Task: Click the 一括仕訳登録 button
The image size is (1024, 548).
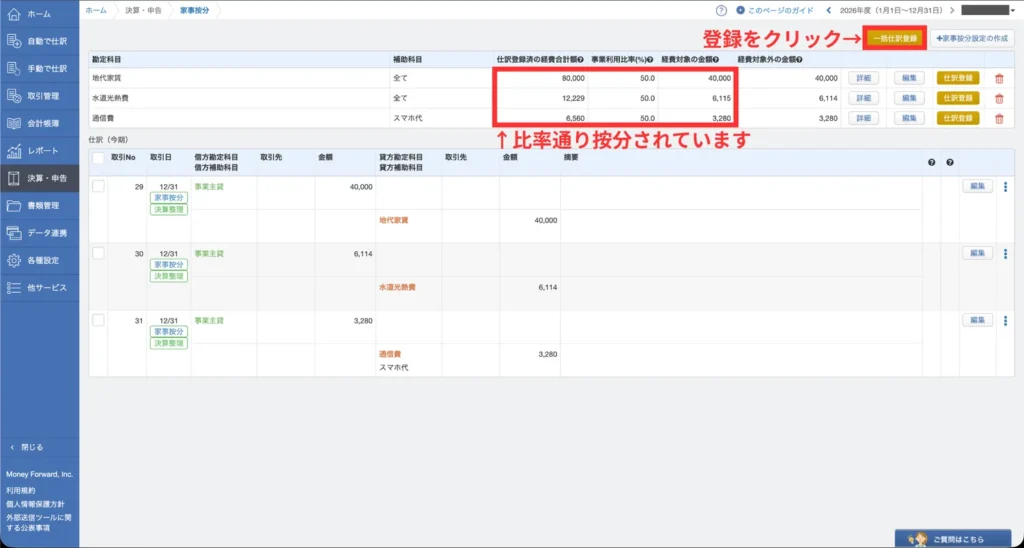Action: (896, 38)
